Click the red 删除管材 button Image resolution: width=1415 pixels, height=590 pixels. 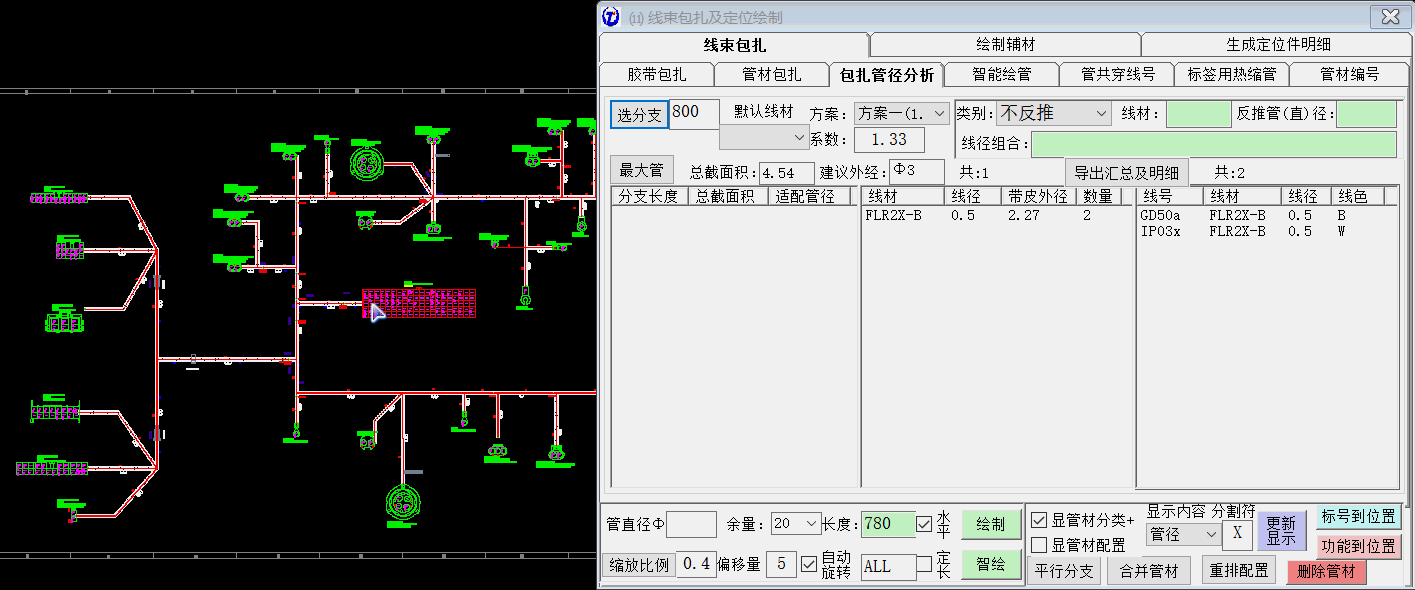coord(1326,571)
